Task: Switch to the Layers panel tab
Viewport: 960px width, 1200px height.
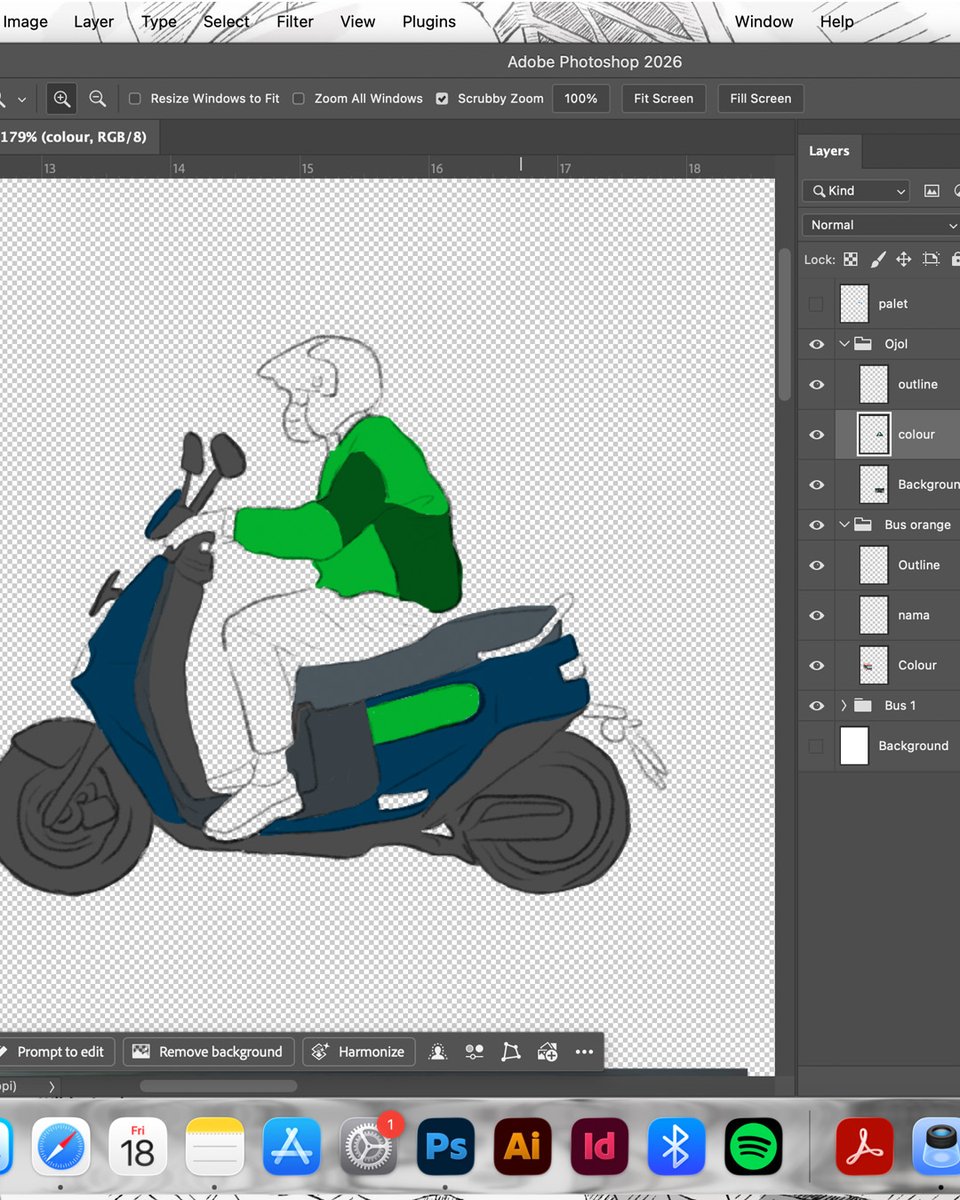Action: coord(829,151)
